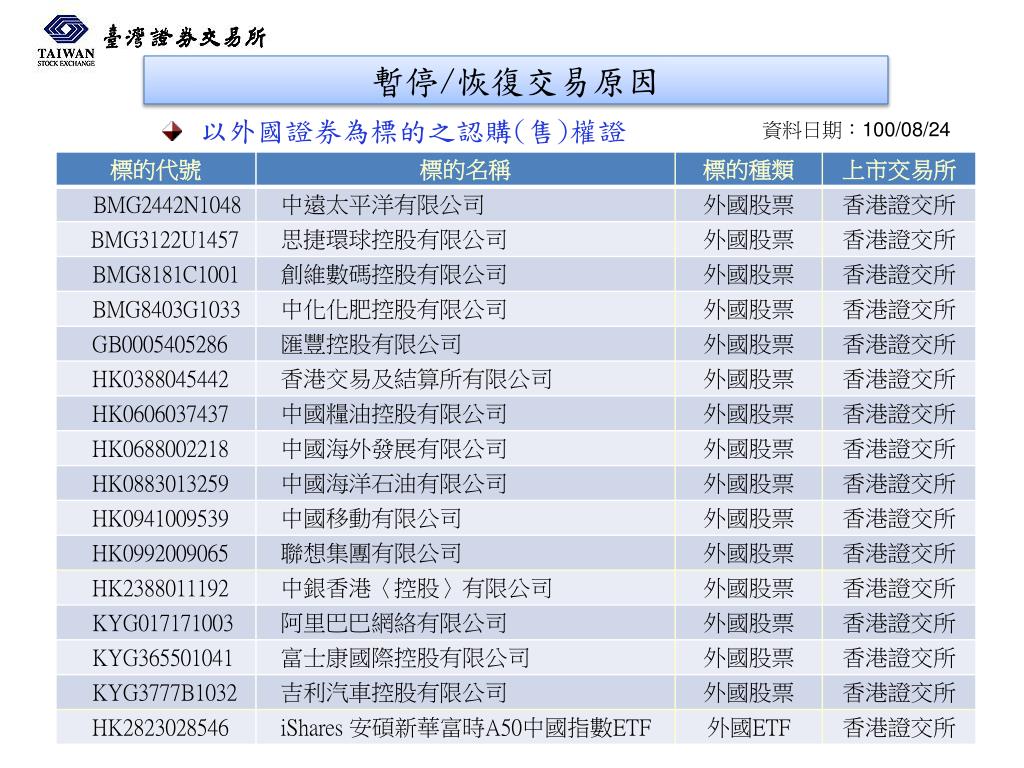
Task: Click name 創維數碼控股有限公司
Action: tap(394, 274)
